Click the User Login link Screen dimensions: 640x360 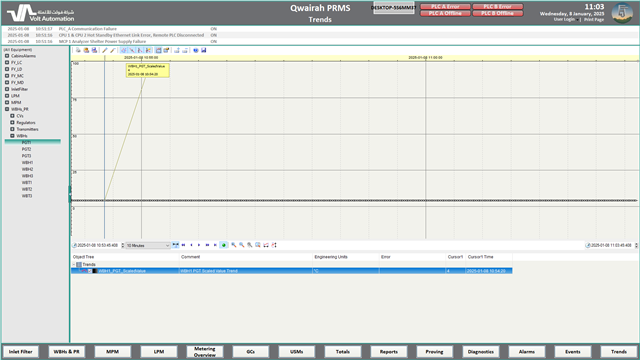click(564, 19)
